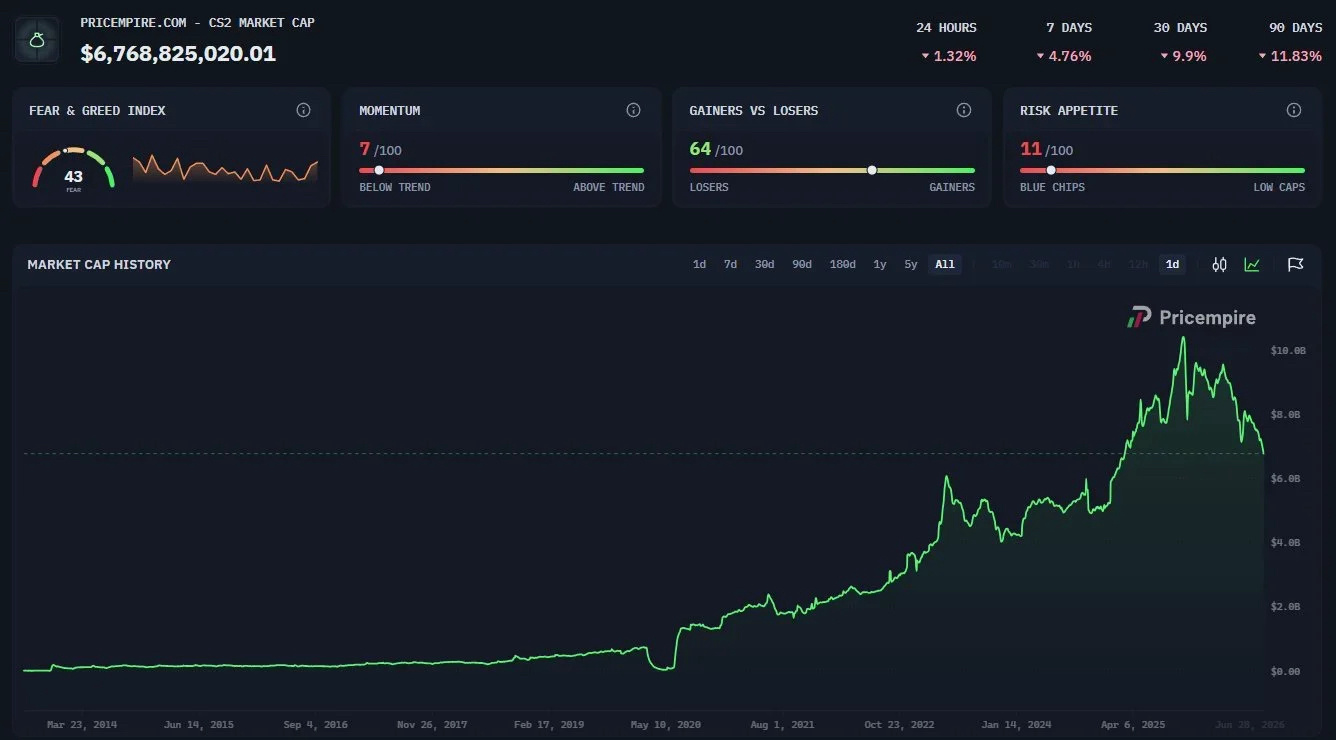Choose the 30m candle interval

1039,265
